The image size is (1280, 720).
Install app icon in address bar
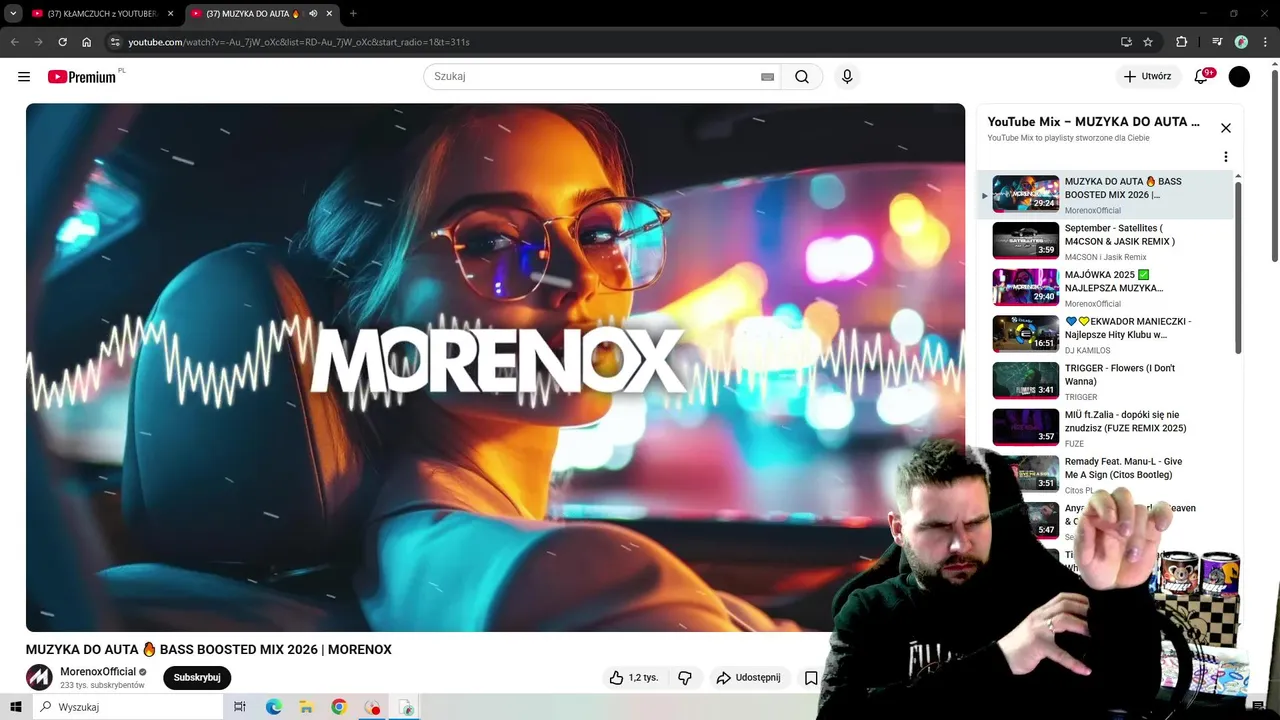(1126, 42)
